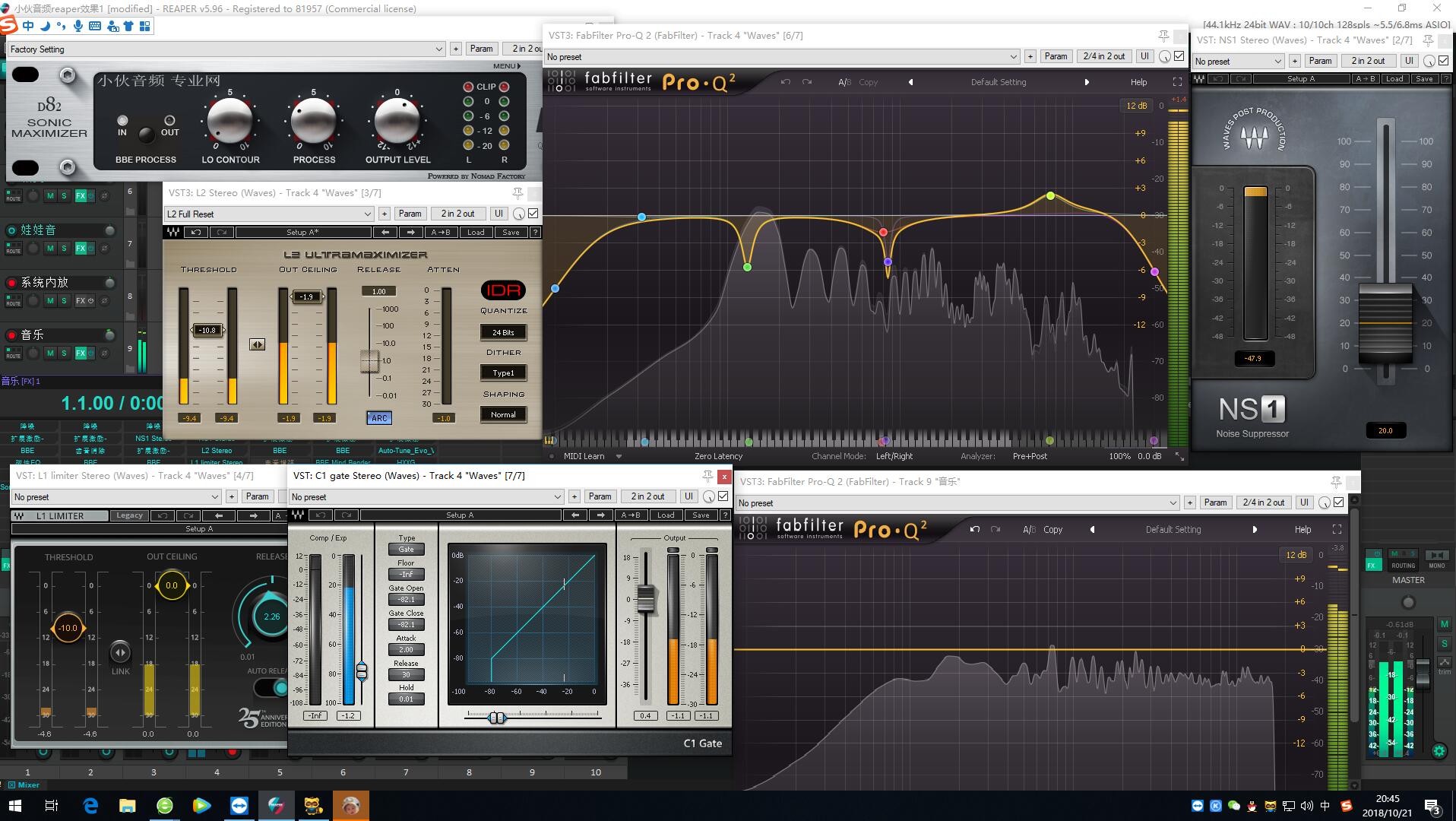Image resolution: width=1456 pixels, height=821 pixels.
Task: Open the Factory Setting preset dropdown
Action: tap(226, 49)
